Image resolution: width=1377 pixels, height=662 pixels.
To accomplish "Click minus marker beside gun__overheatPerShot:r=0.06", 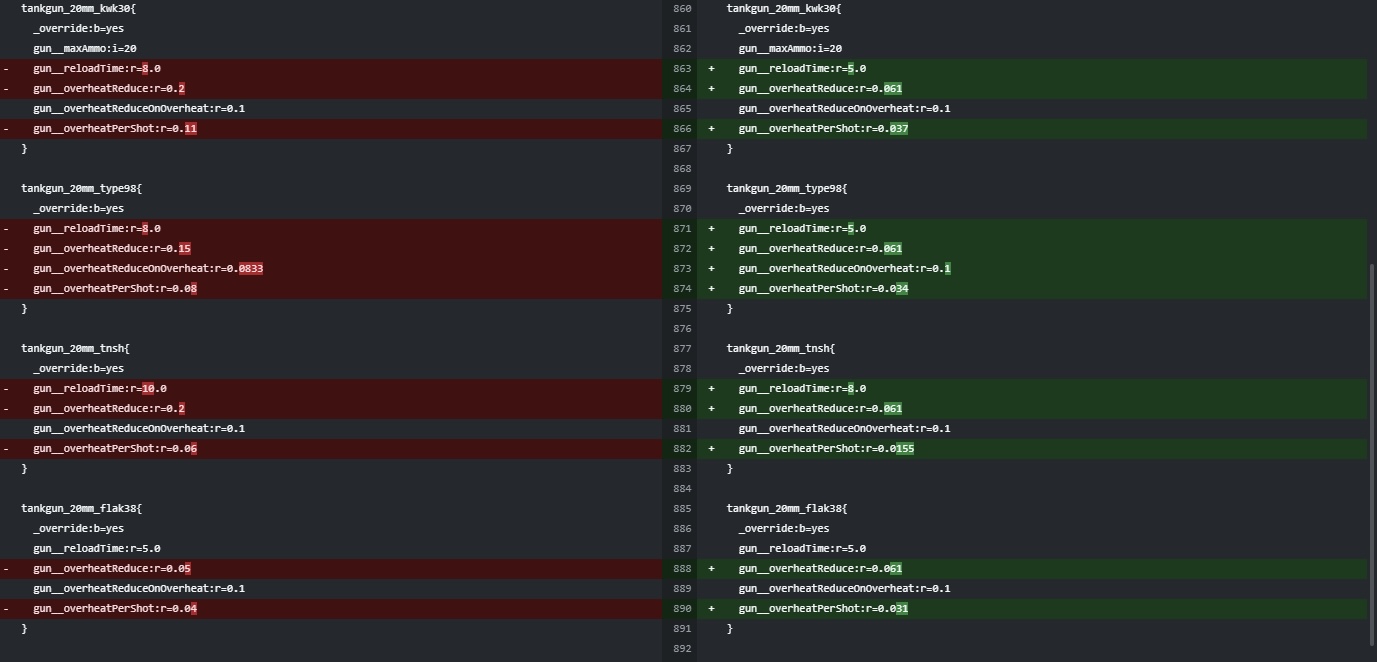I will point(7,449).
